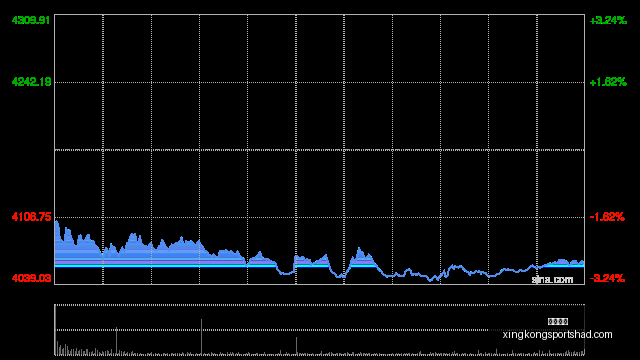
Task: Click the boxed characters above xingkongsportshad.com
Action: click(x=558, y=322)
